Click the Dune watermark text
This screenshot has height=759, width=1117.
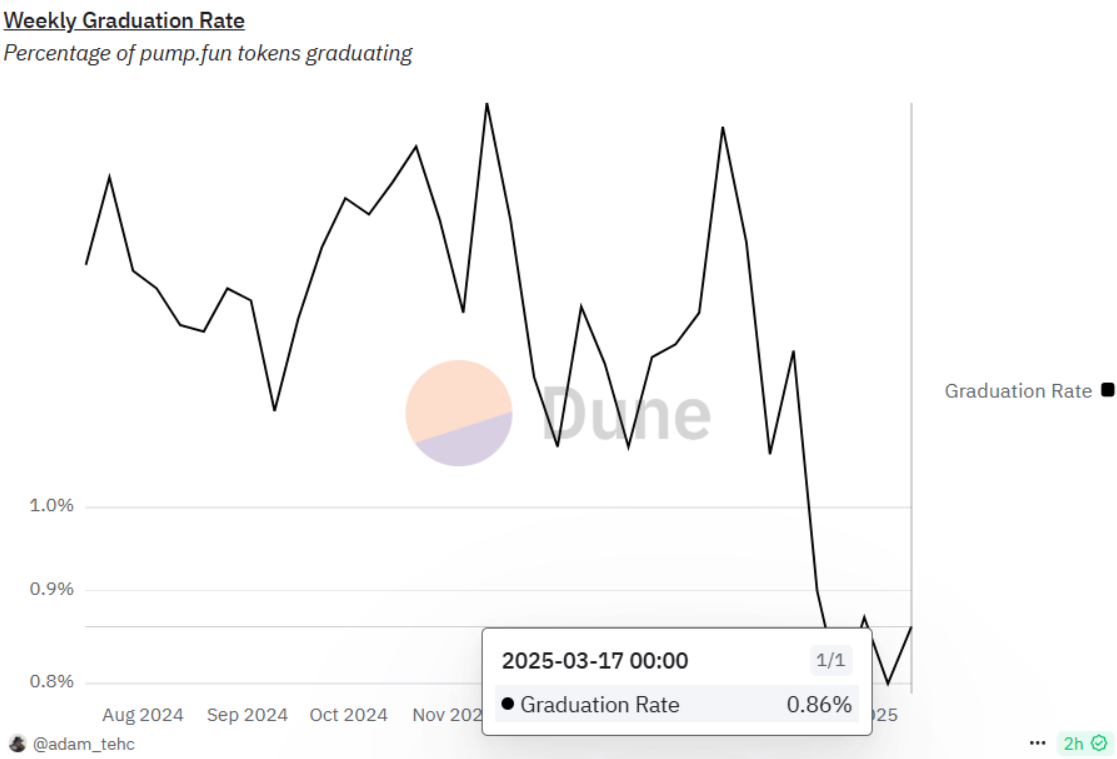(x=626, y=413)
